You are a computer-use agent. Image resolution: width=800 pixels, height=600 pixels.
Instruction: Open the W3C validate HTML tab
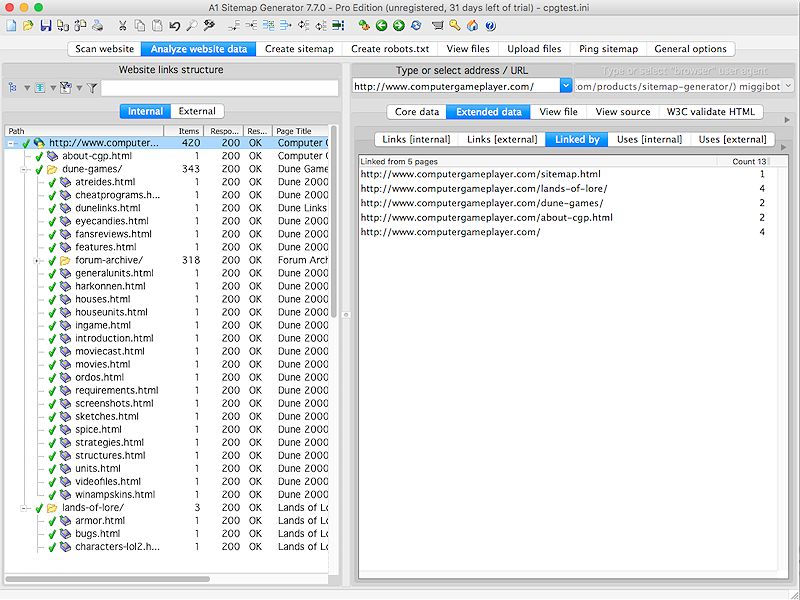pyautogui.click(x=711, y=112)
